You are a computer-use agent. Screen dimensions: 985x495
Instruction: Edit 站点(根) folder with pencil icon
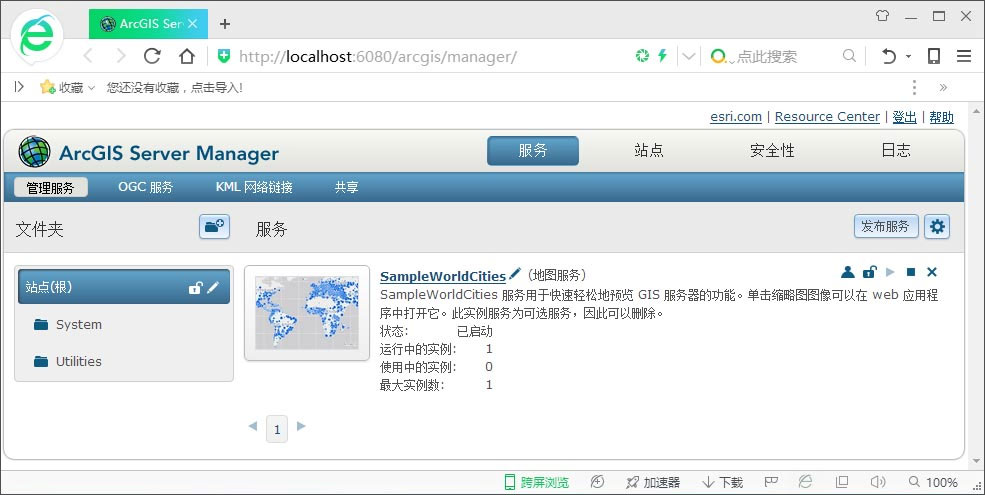(214, 287)
